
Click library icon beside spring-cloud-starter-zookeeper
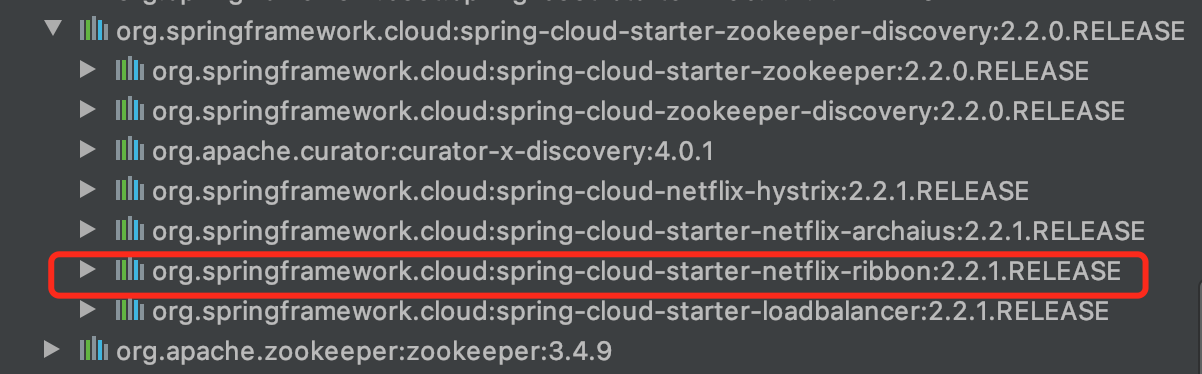pos(130,71)
